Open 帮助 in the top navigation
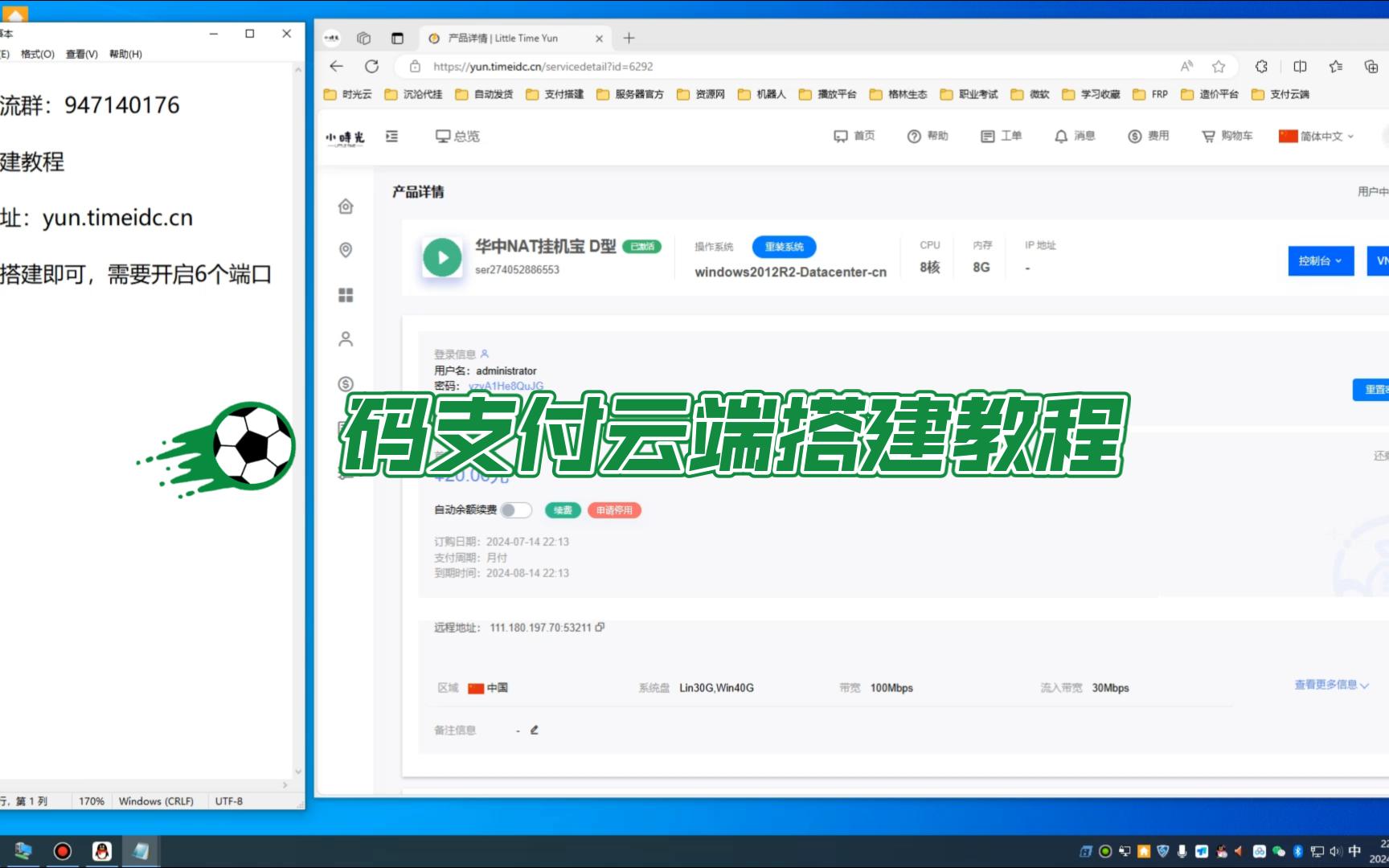Image resolution: width=1389 pixels, height=868 pixels. 928,136
